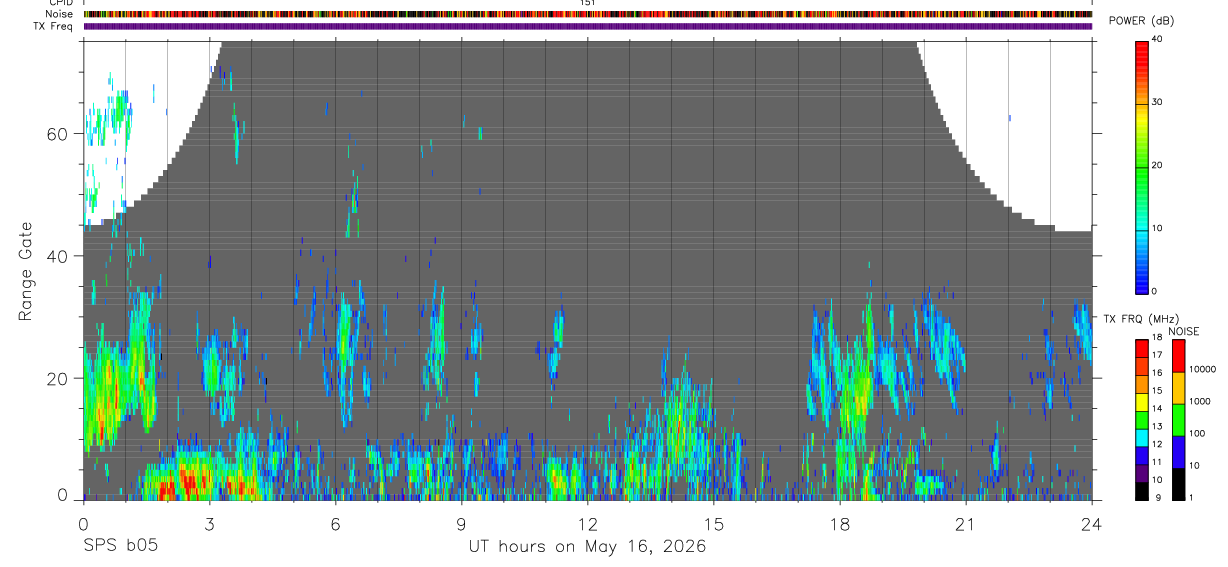
Task: Click the '15' tick on UT hours axis
Action: pyautogui.click(x=714, y=524)
